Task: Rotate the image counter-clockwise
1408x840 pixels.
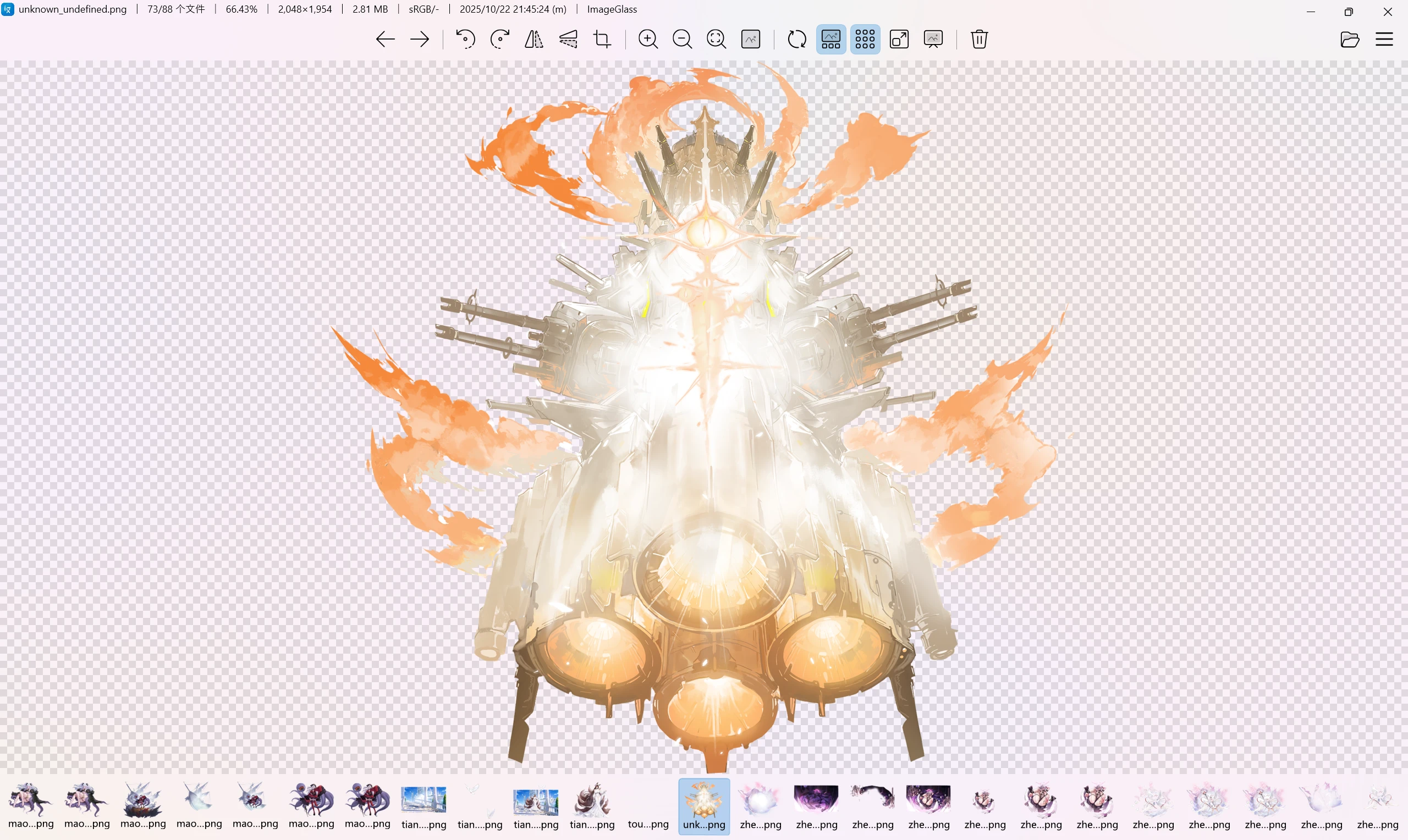Action: 465,39
